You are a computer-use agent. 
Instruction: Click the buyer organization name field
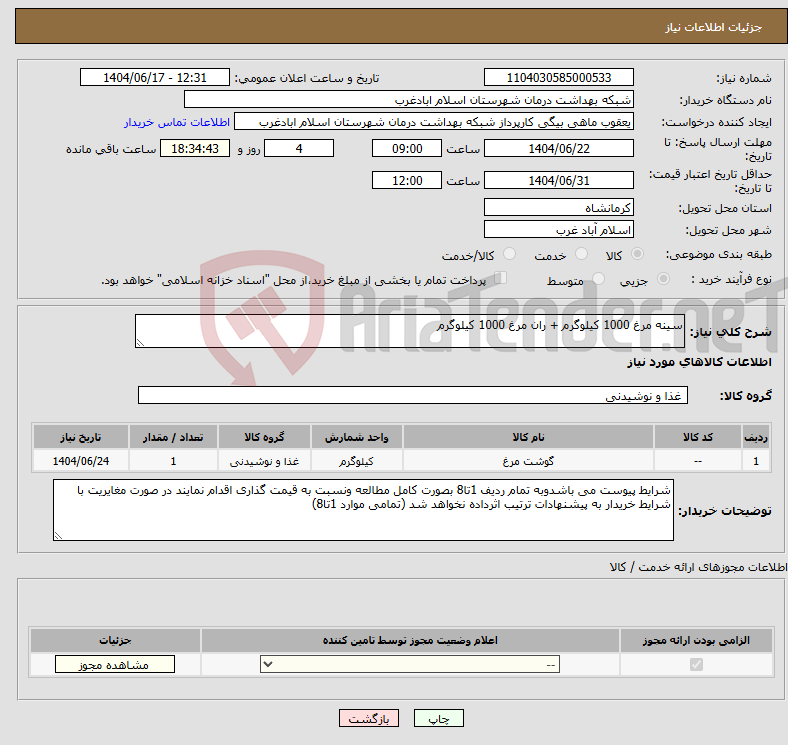click(x=408, y=100)
